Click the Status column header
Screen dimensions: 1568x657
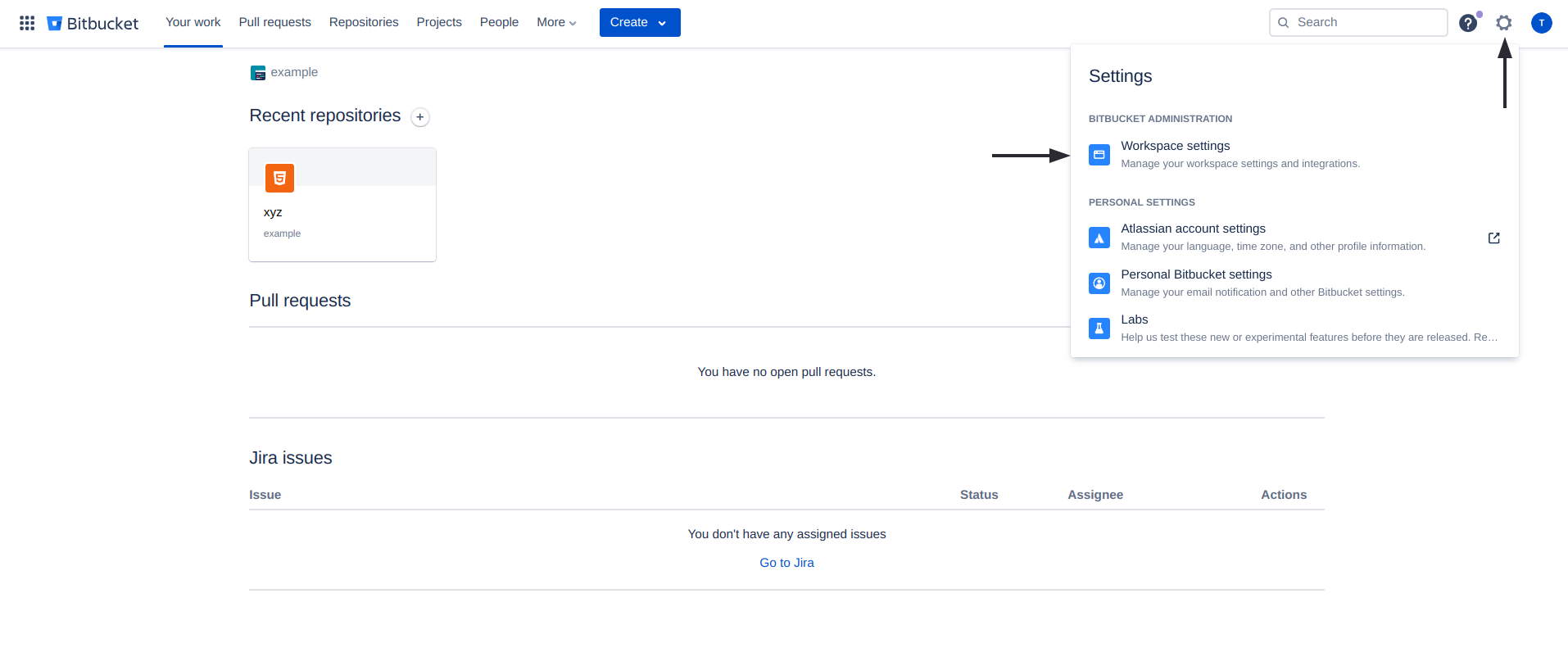979,495
